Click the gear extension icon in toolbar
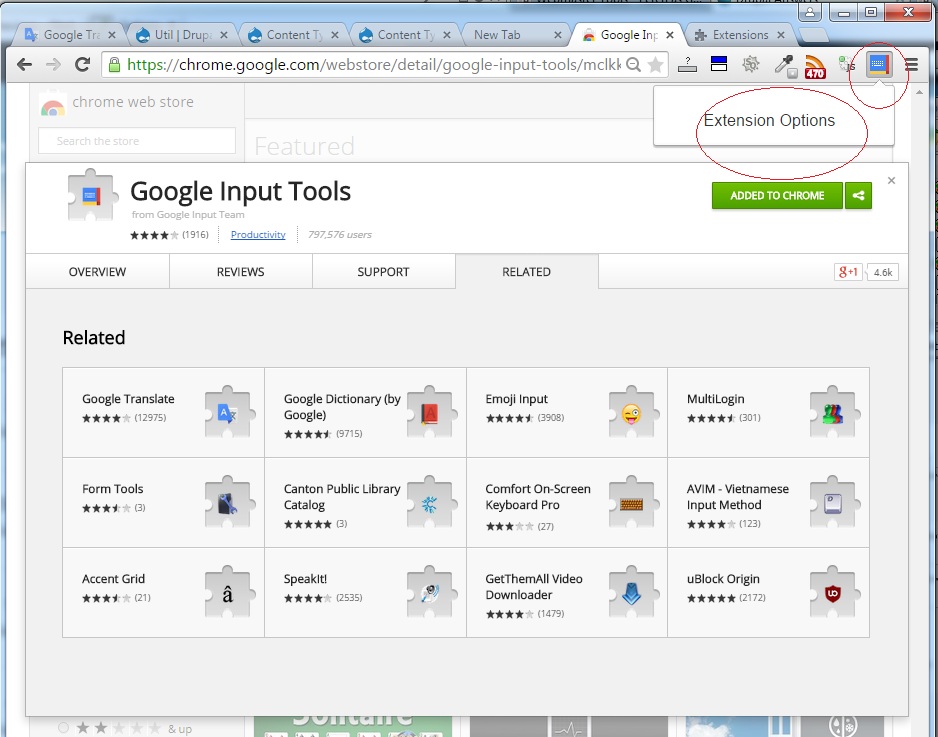938x737 pixels. tap(751, 64)
